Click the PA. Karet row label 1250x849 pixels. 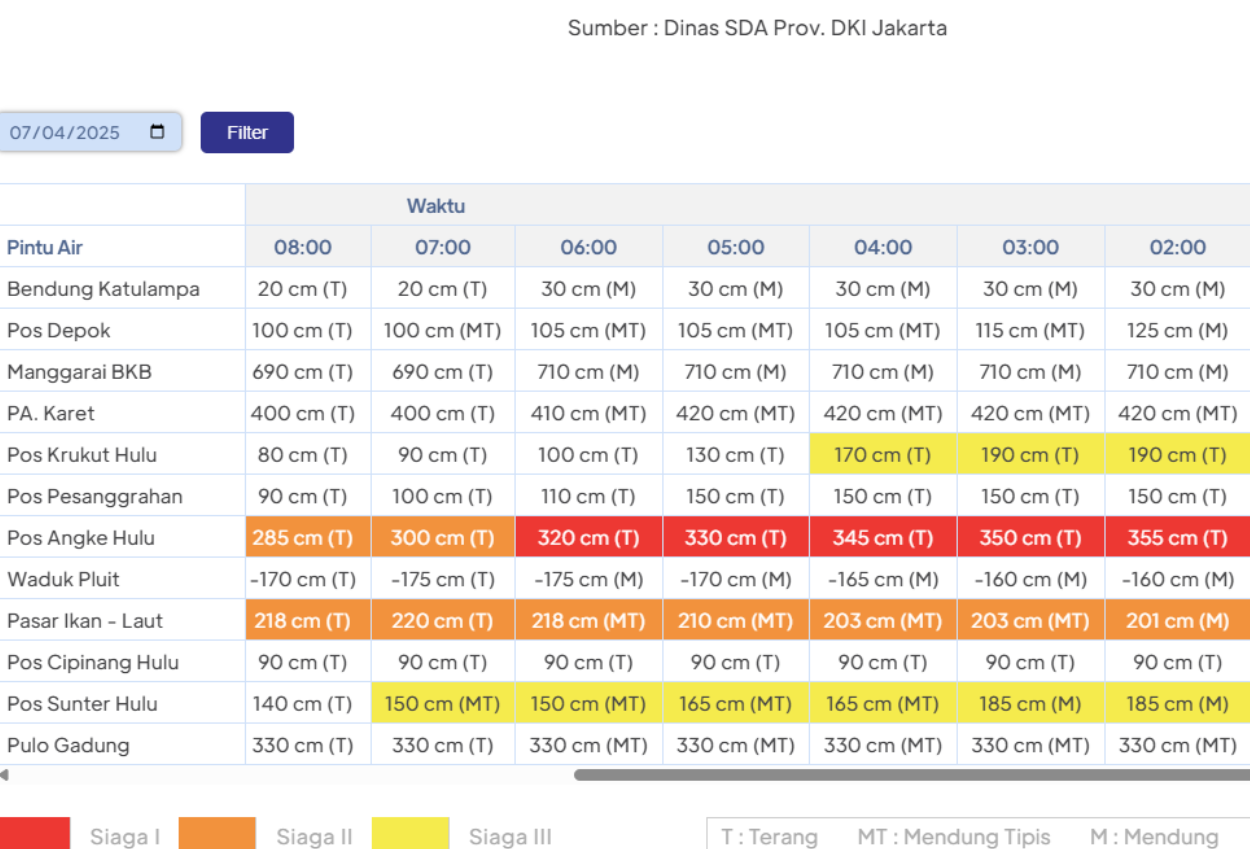coord(51,413)
